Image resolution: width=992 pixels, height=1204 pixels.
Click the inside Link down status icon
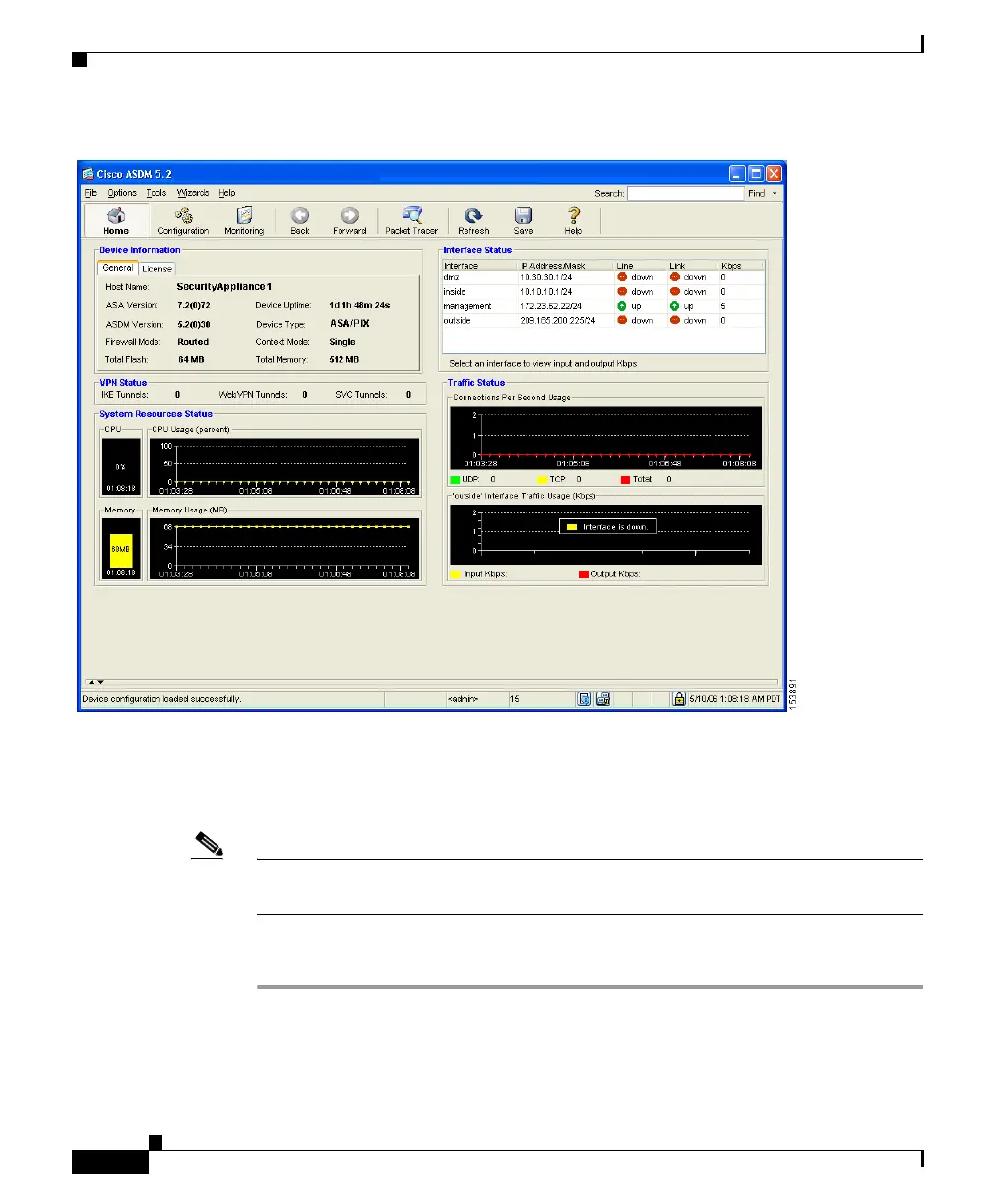click(x=675, y=291)
